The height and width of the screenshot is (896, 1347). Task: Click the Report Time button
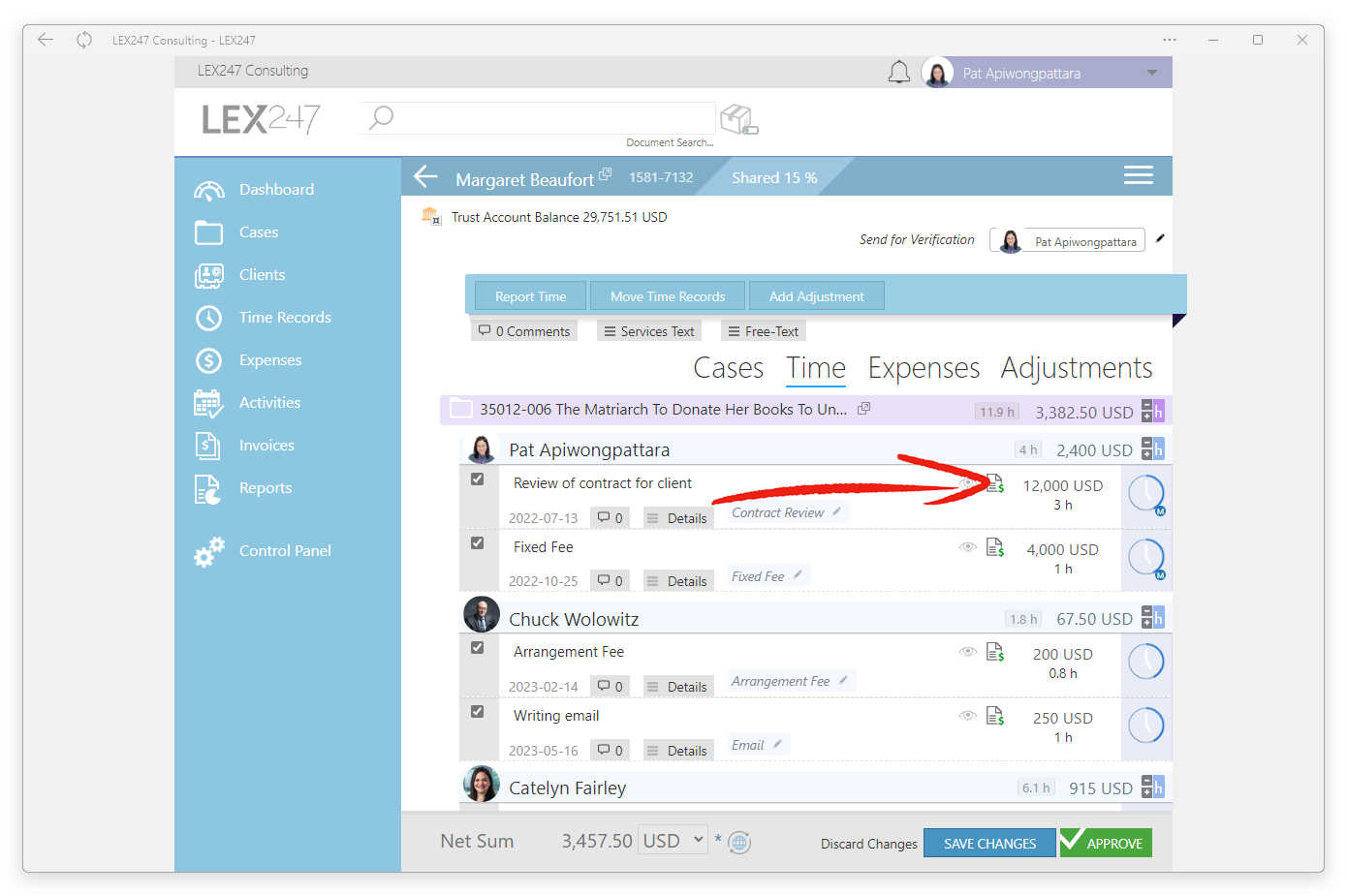[530, 296]
